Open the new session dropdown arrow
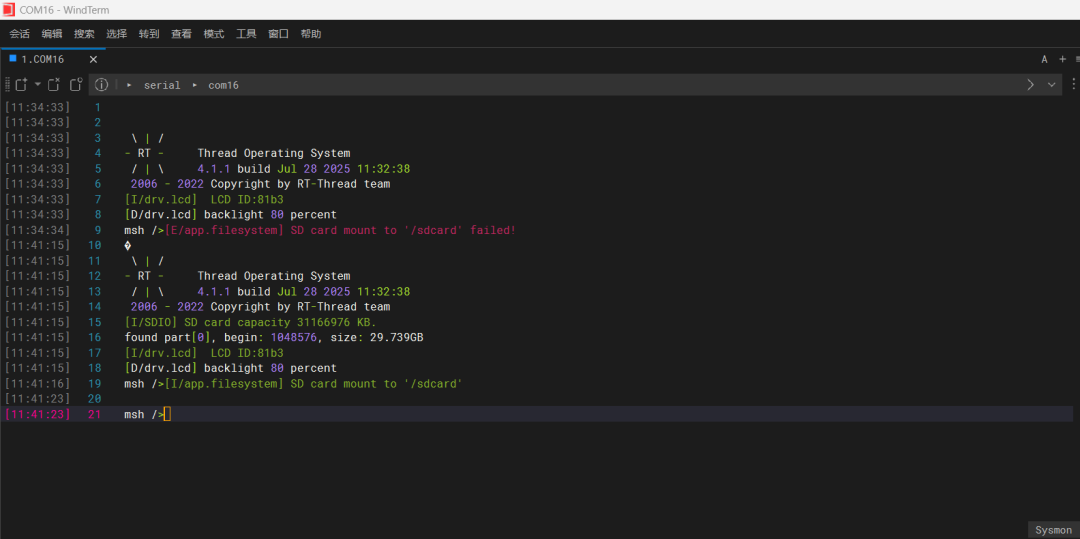The image size is (1080, 539). point(37,85)
